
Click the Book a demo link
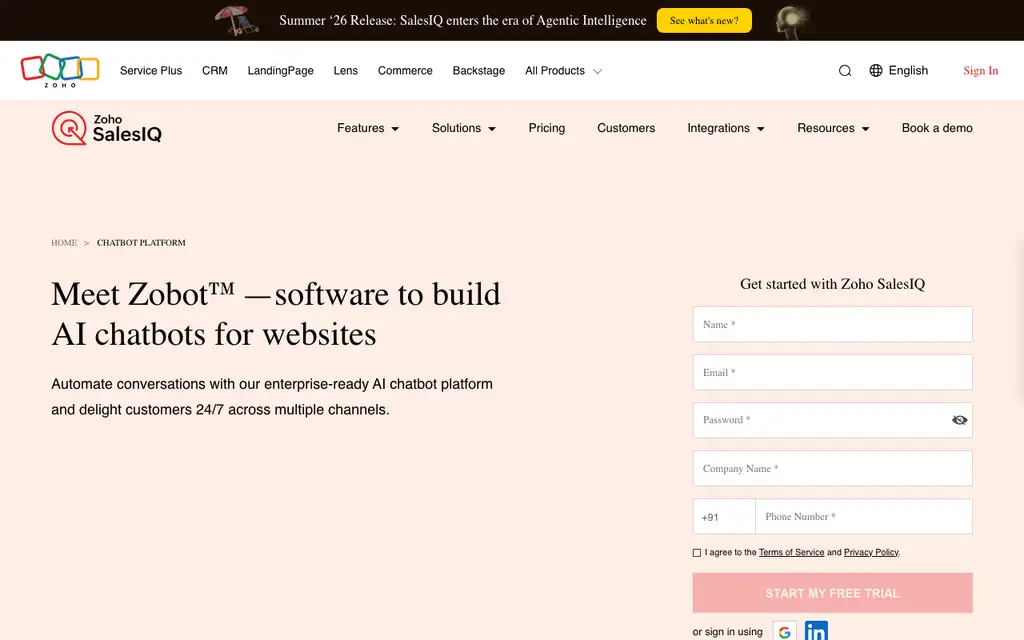[937, 128]
